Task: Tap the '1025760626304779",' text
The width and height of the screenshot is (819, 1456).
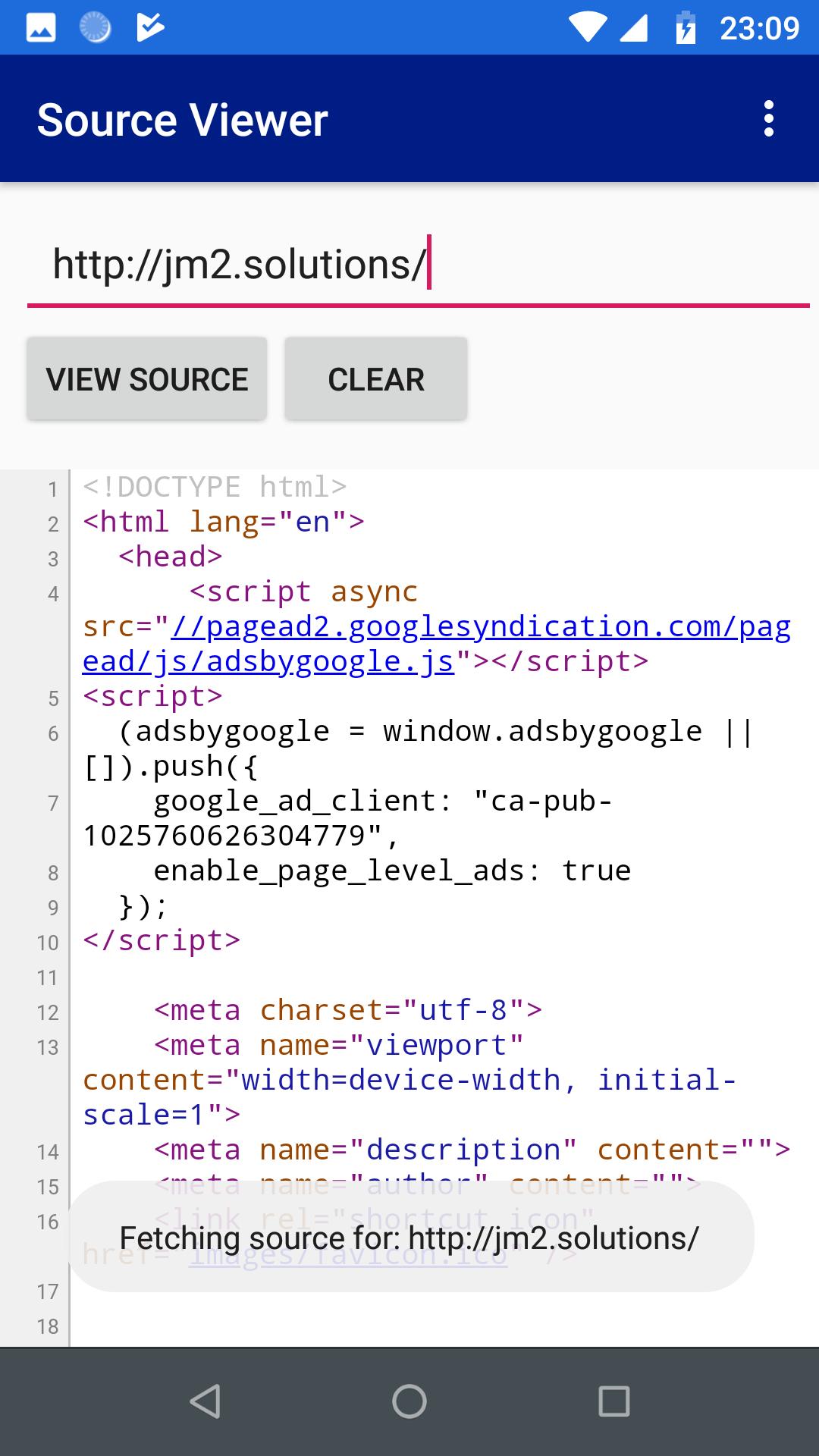Action: tap(241, 836)
